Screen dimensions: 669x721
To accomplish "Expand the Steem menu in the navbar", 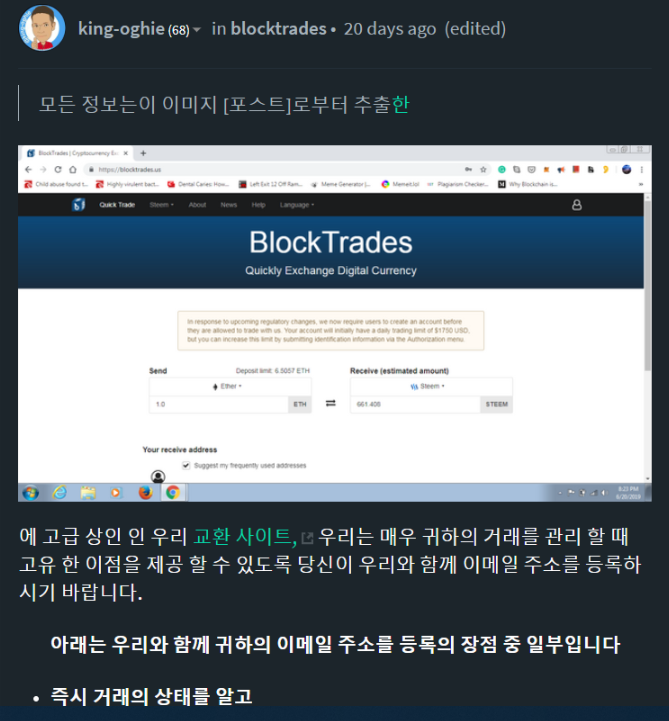I will (161, 205).
